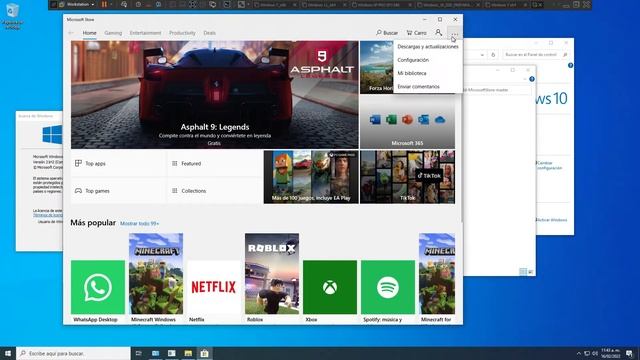Open the Windows Start menu
This screenshot has height=360, width=640.
[8, 353]
